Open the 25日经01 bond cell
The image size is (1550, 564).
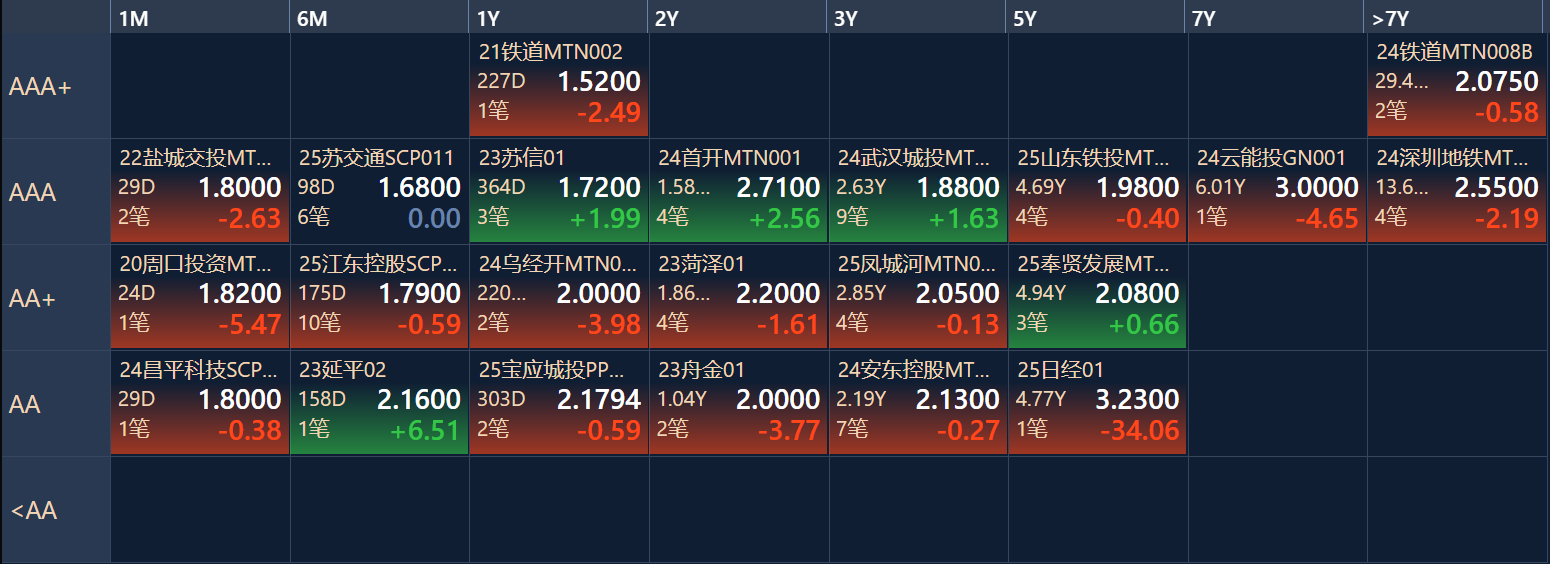point(1097,404)
